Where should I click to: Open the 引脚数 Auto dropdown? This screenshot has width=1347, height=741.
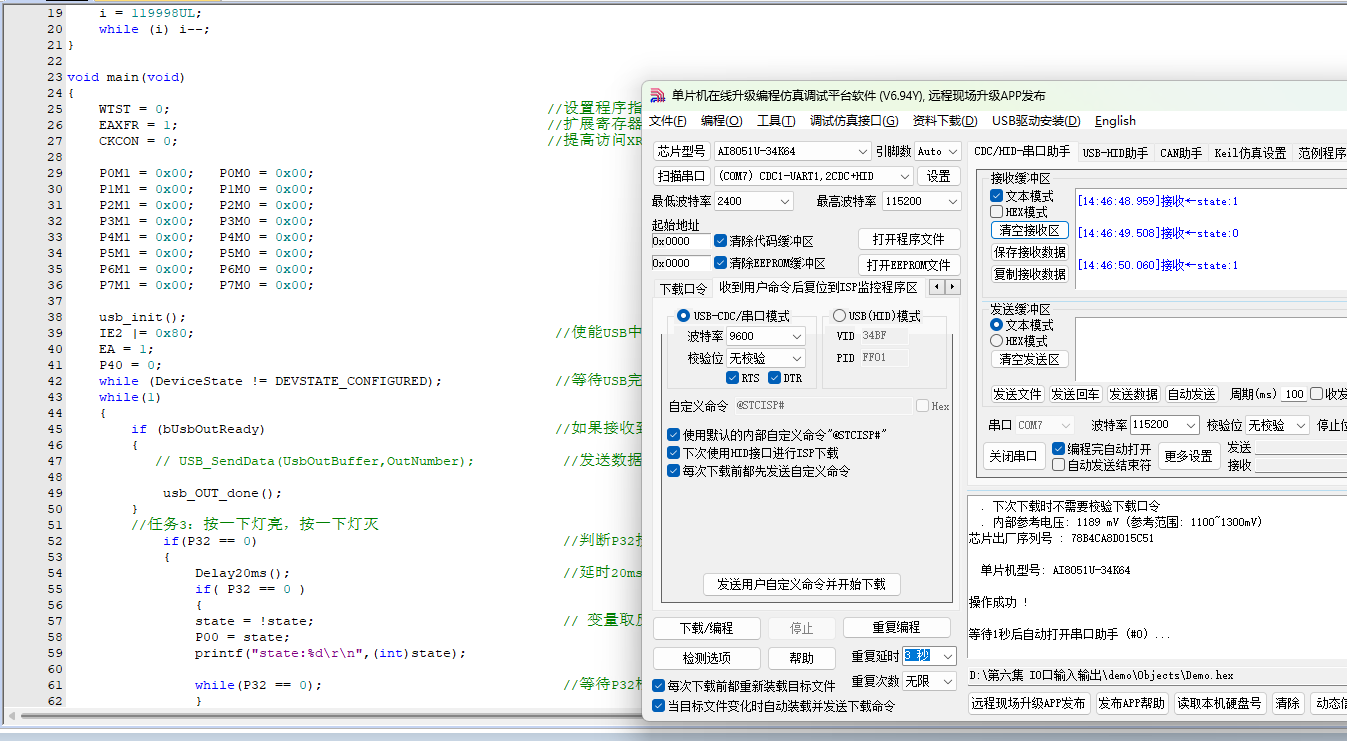[938, 151]
